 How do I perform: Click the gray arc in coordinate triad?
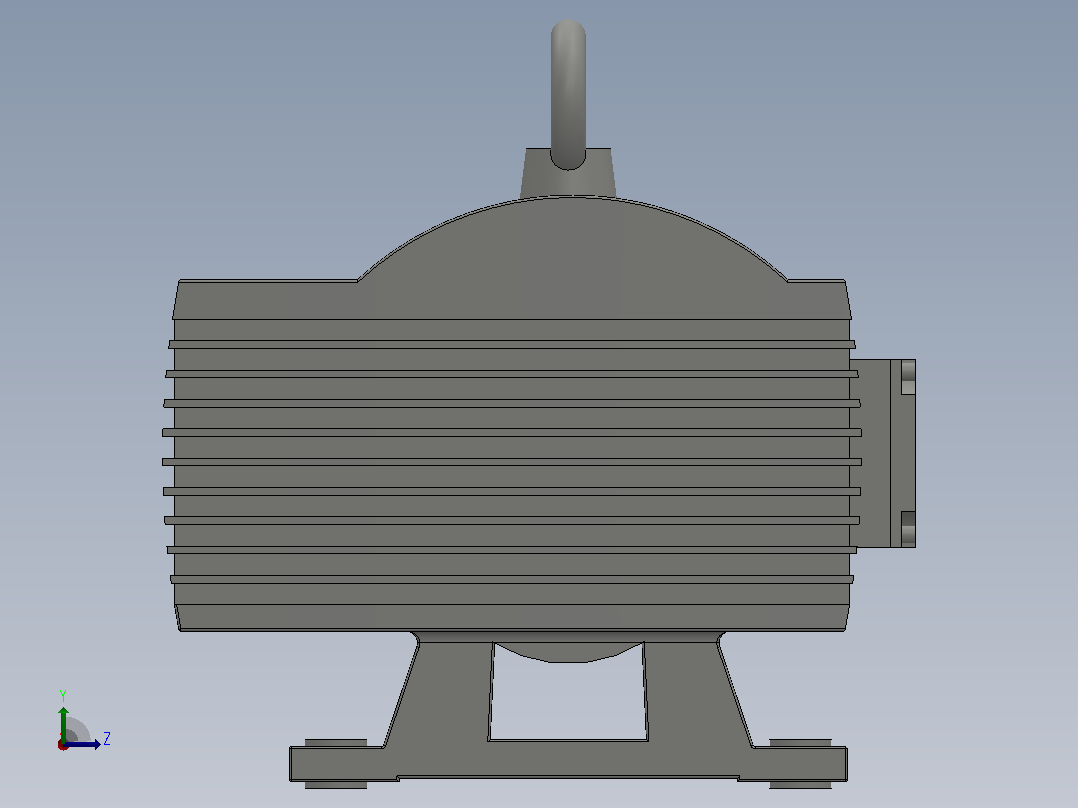coord(79,729)
